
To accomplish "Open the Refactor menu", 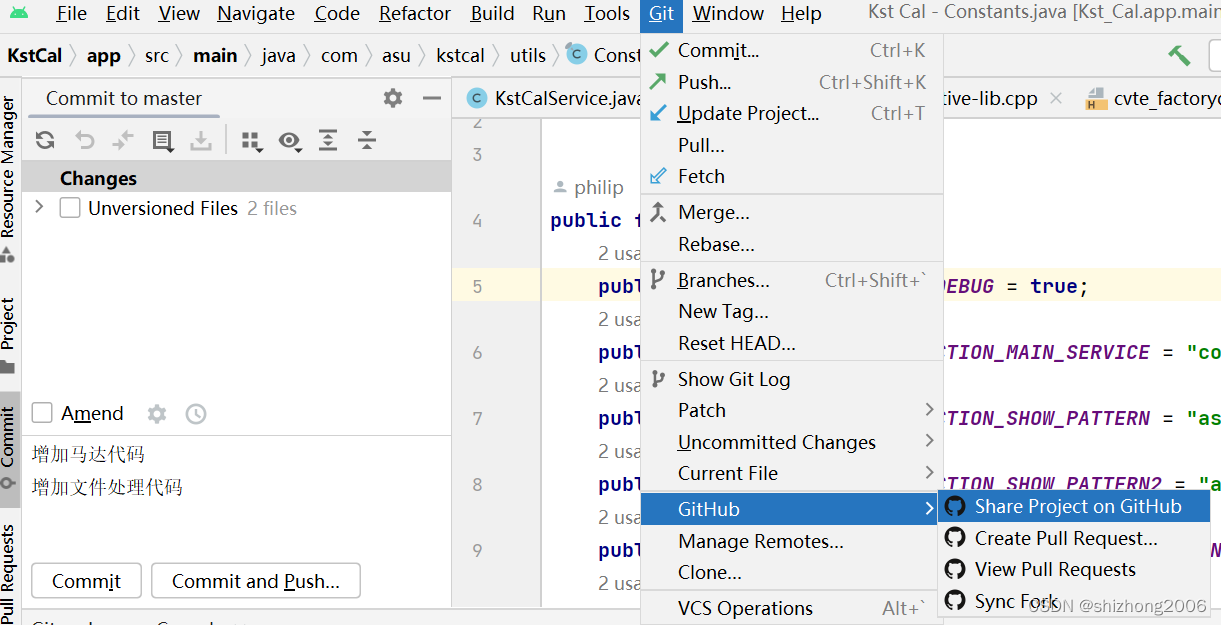I will click(x=415, y=14).
